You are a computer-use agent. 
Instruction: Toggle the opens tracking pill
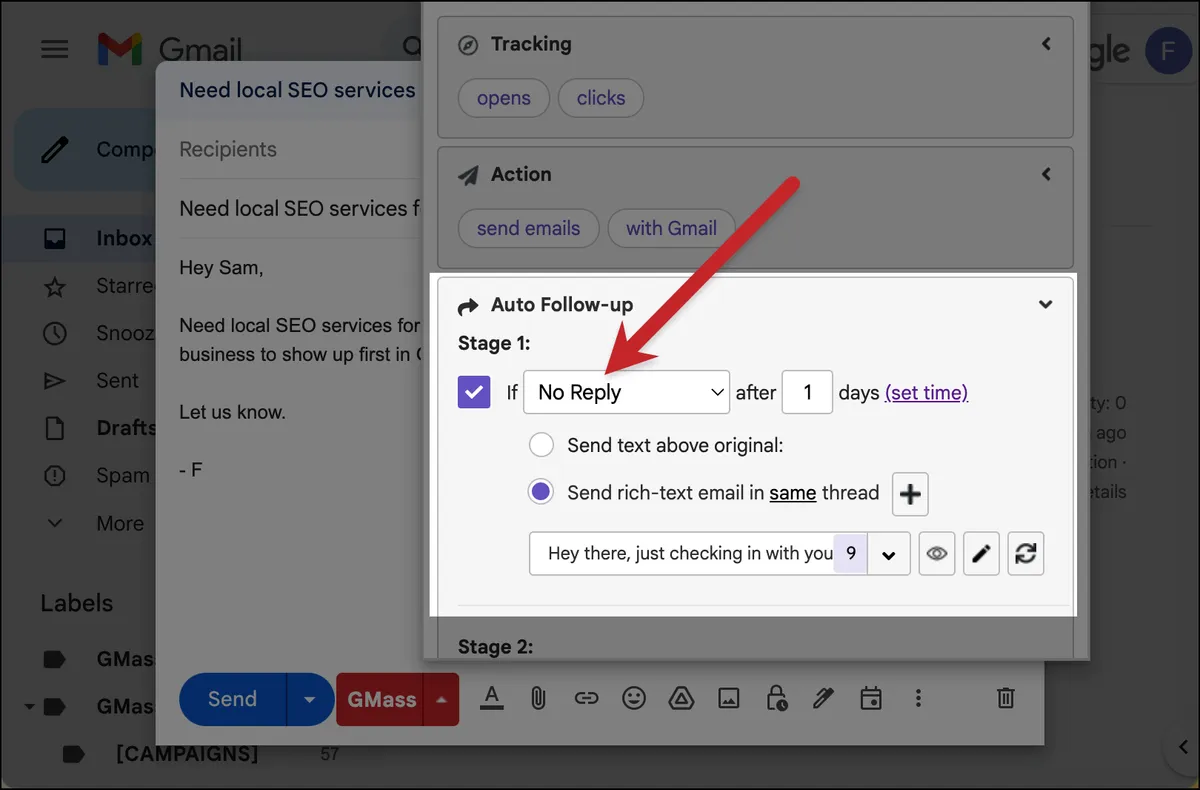(x=504, y=98)
